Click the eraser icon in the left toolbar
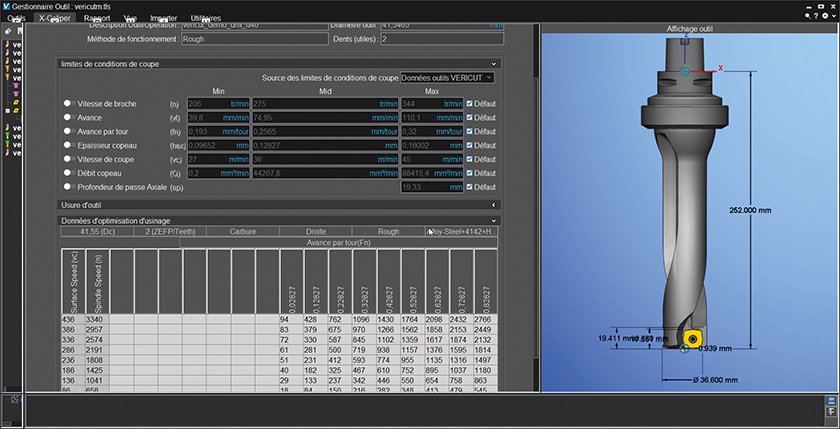Viewport: 840px width, 429px height. click(x=8, y=31)
